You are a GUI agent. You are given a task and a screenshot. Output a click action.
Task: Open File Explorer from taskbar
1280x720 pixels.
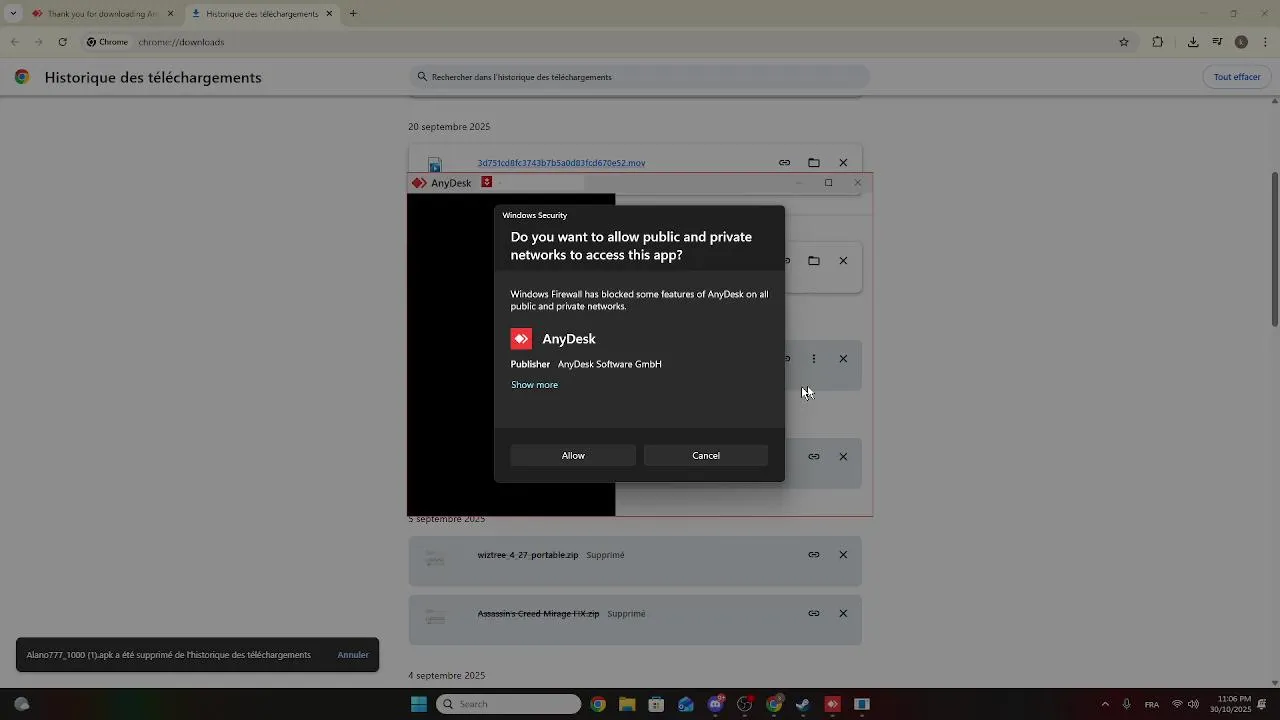coord(627,704)
